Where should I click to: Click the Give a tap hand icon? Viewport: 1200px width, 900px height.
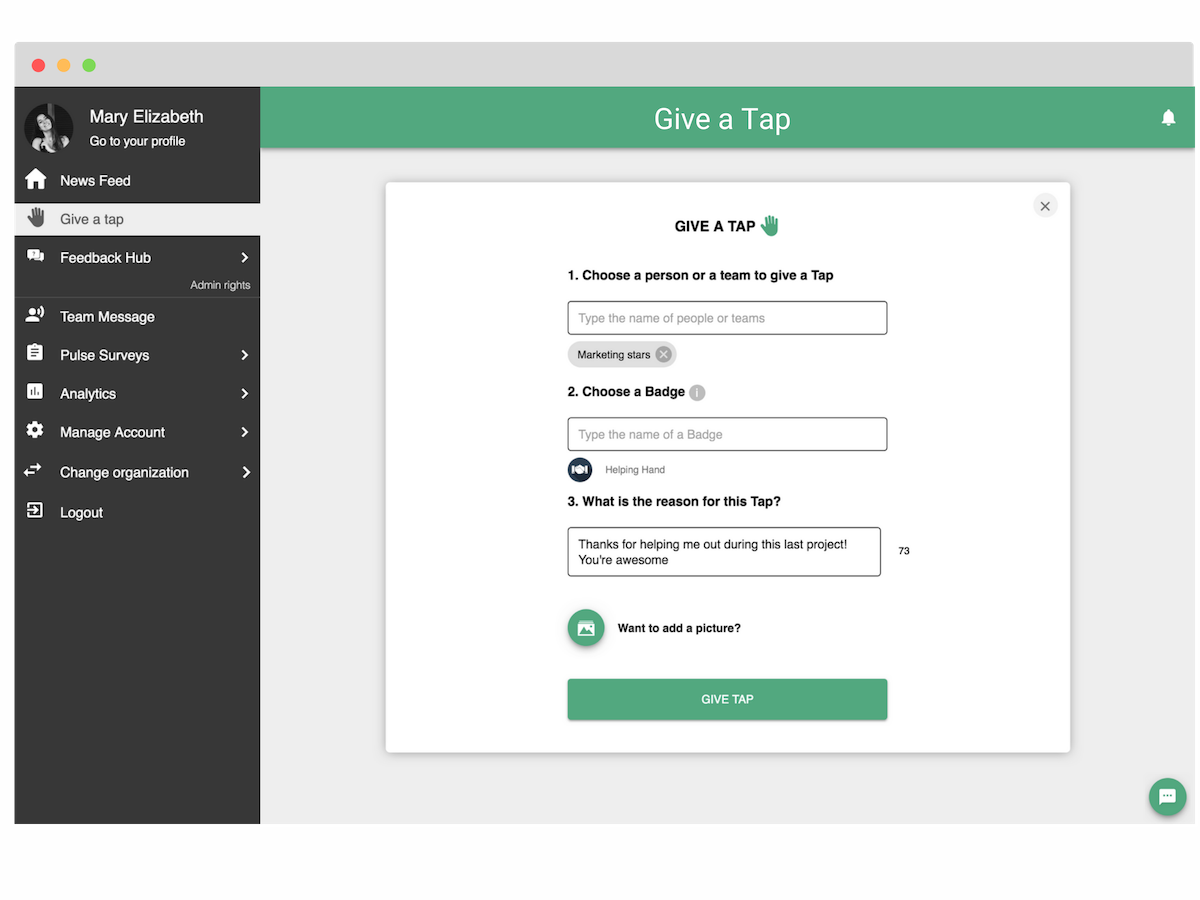(36, 217)
